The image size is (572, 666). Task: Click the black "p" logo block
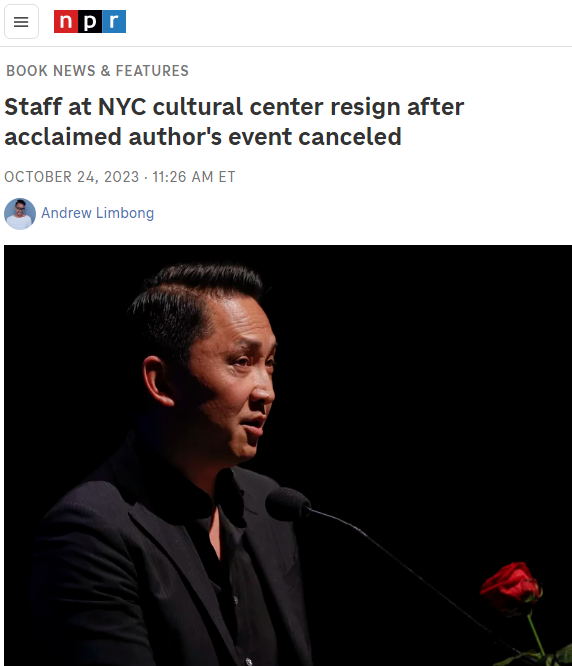pos(90,22)
